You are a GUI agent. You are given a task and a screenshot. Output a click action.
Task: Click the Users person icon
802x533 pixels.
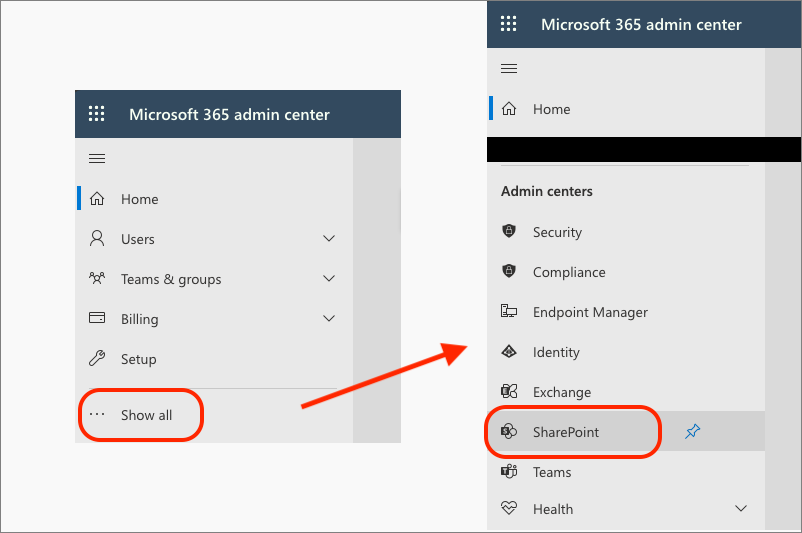point(97,238)
